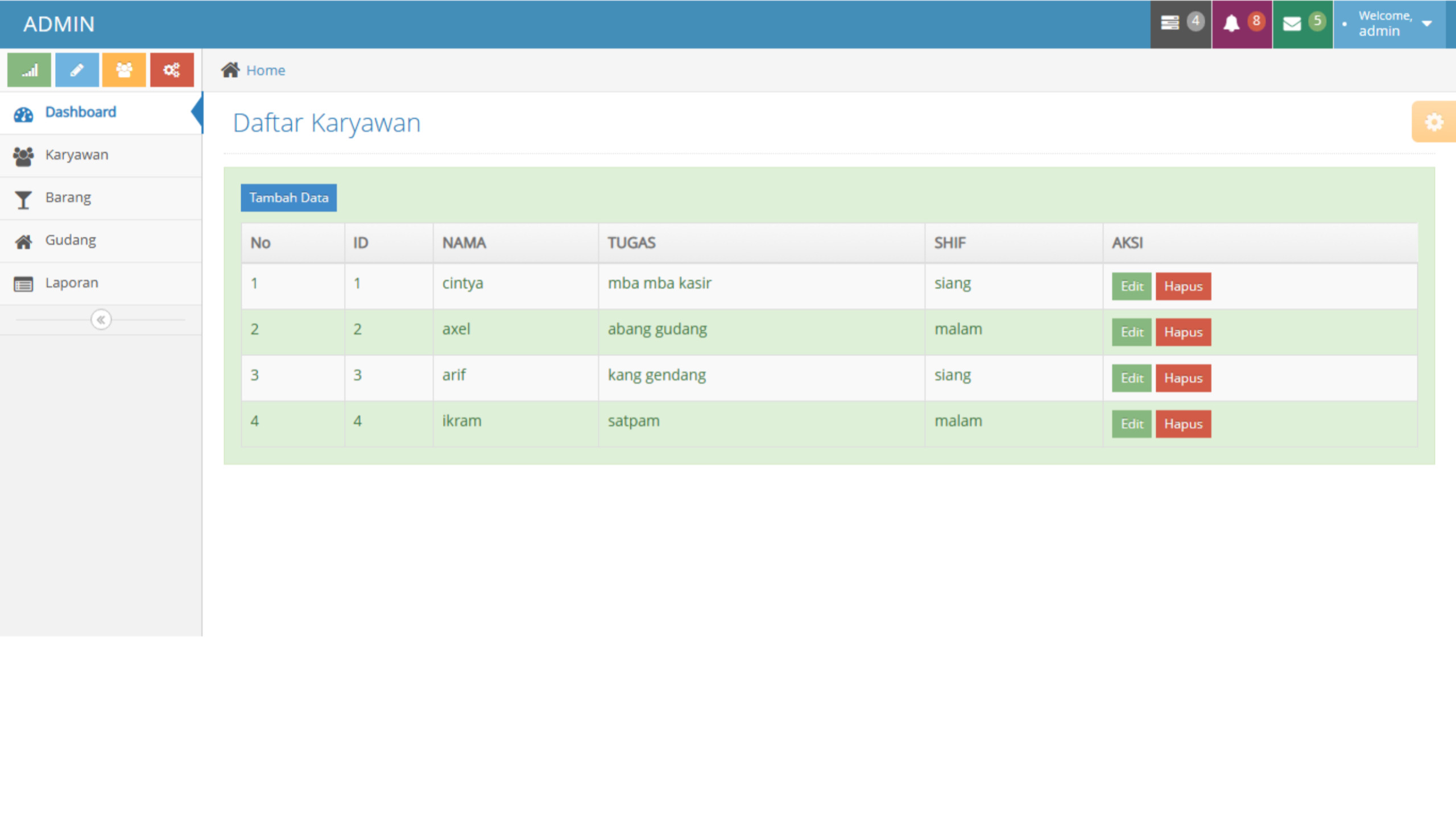Screen dimensions: 1456x819
Task: Hapus the axel employee row
Action: tap(1183, 332)
